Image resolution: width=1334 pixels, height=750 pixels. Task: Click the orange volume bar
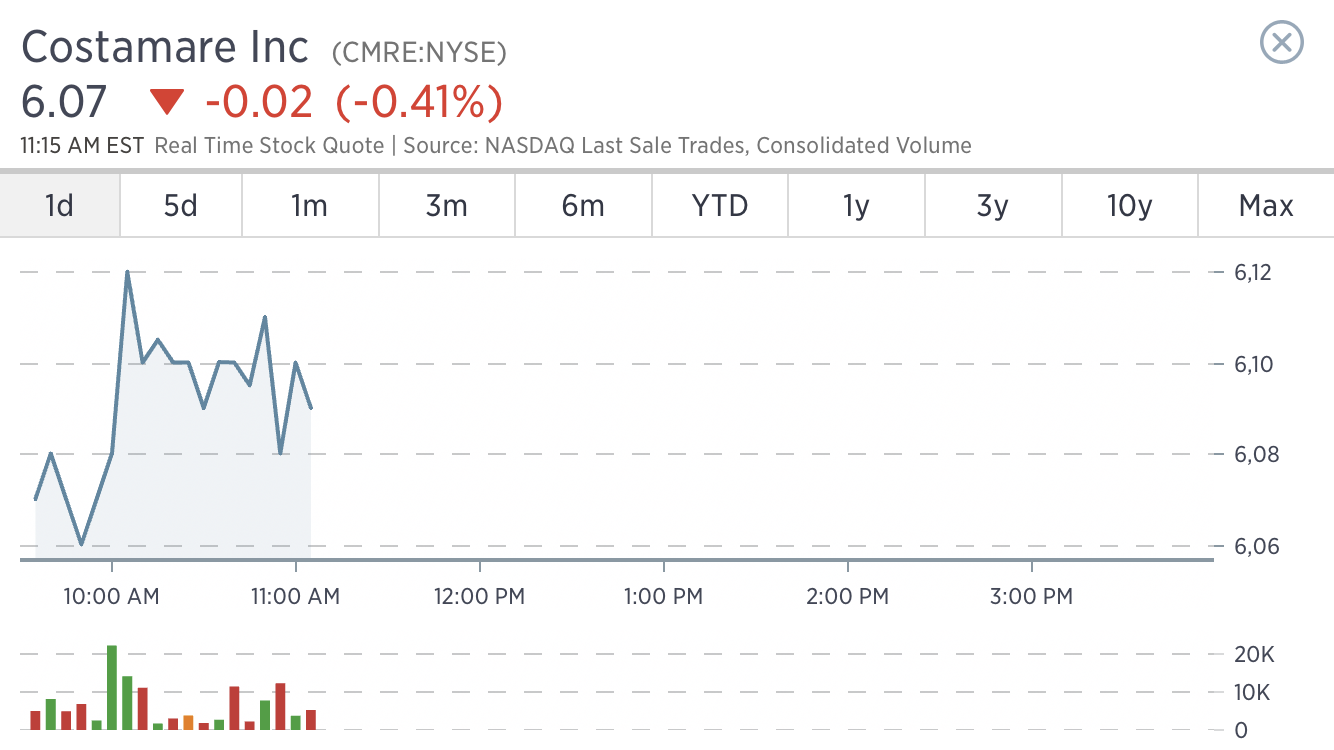188,723
